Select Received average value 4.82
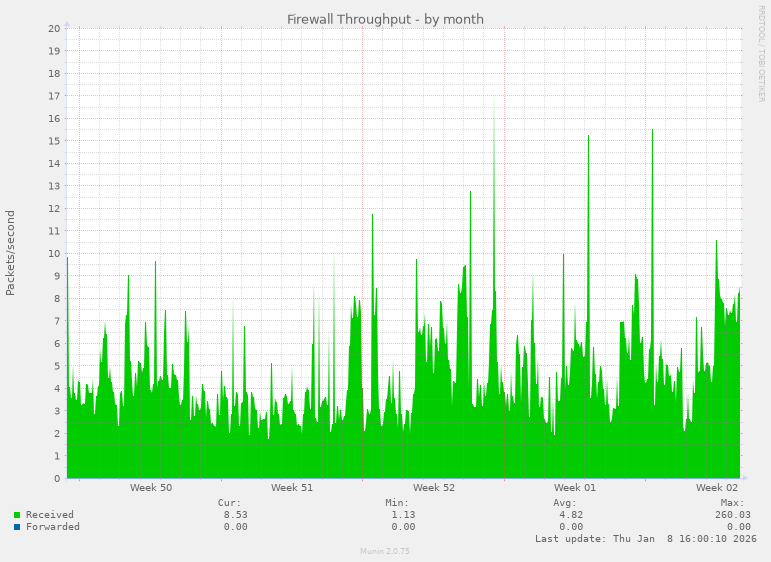The height and width of the screenshot is (562, 771). click(x=571, y=515)
